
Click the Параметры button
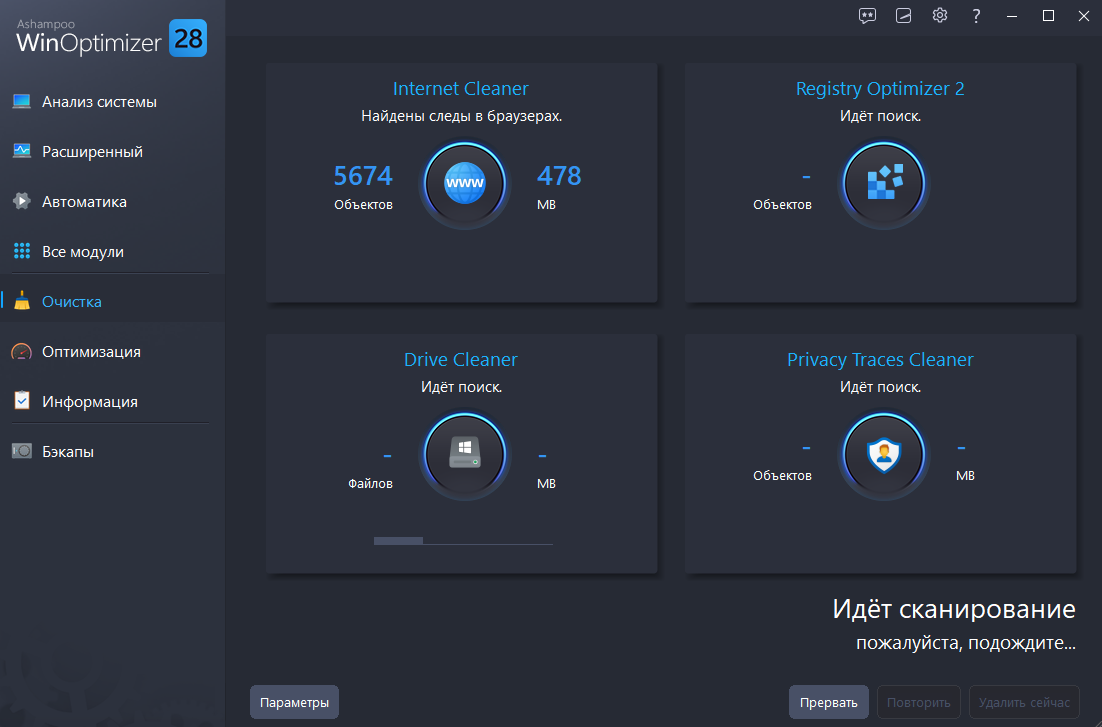294,702
